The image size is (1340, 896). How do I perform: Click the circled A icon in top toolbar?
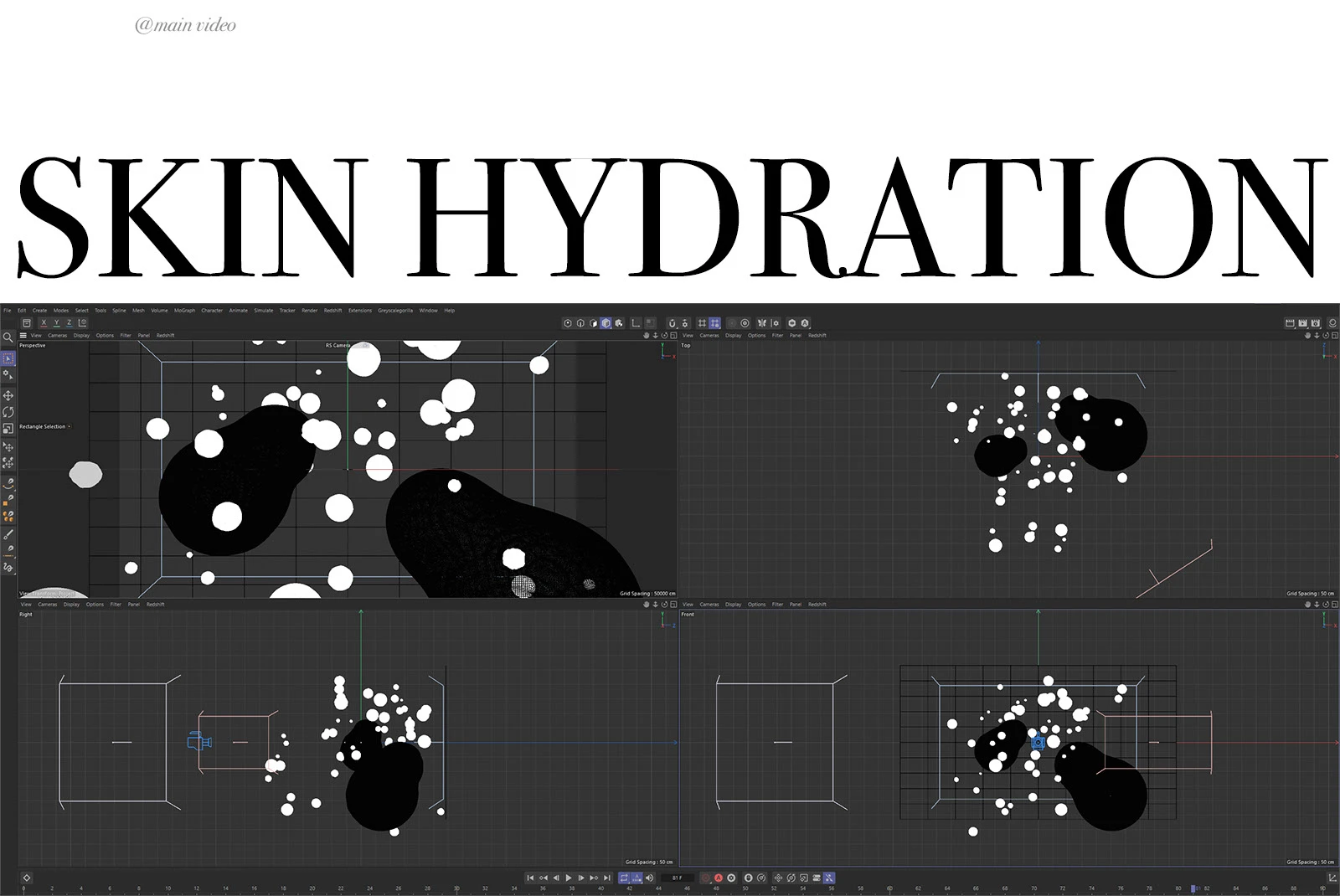805,323
